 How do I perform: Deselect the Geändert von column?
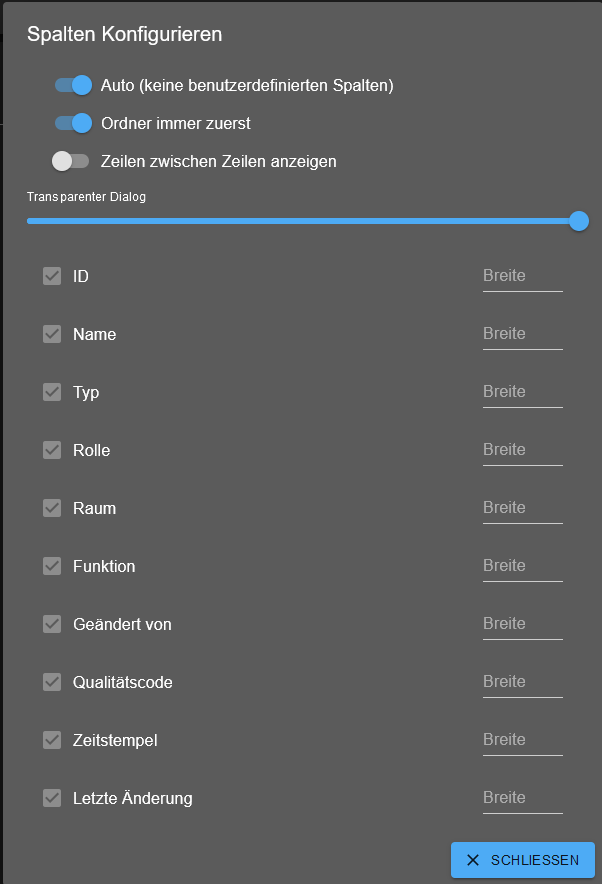tap(52, 623)
